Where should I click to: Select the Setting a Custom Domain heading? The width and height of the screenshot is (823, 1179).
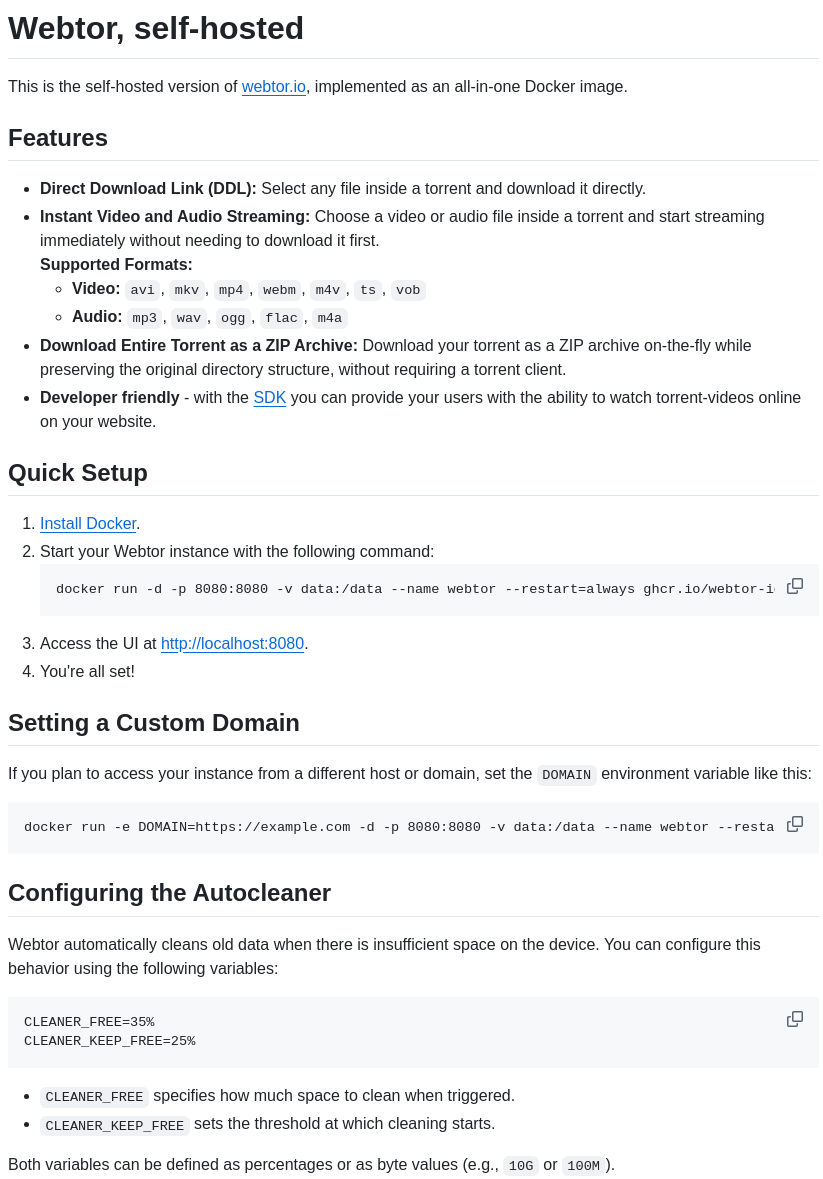[x=153, y=723]
